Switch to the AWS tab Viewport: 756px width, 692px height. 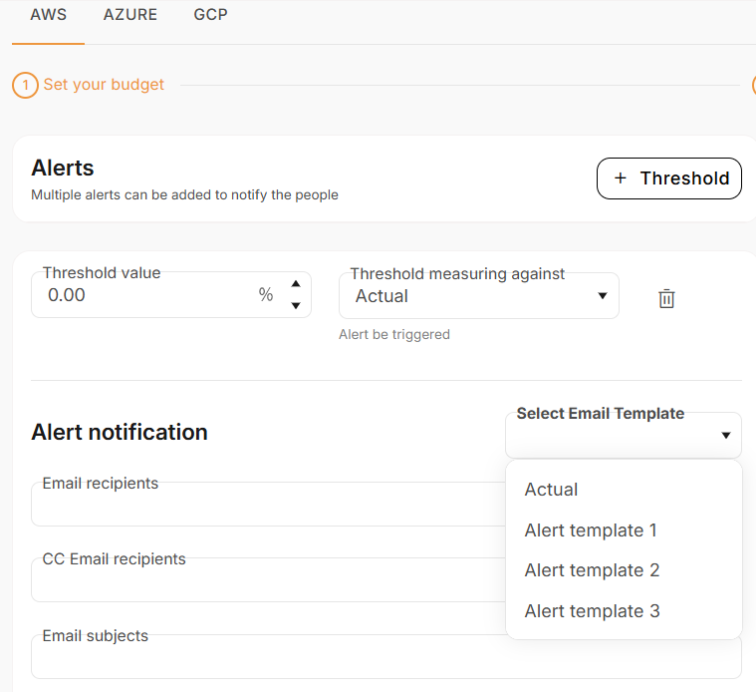48,15
